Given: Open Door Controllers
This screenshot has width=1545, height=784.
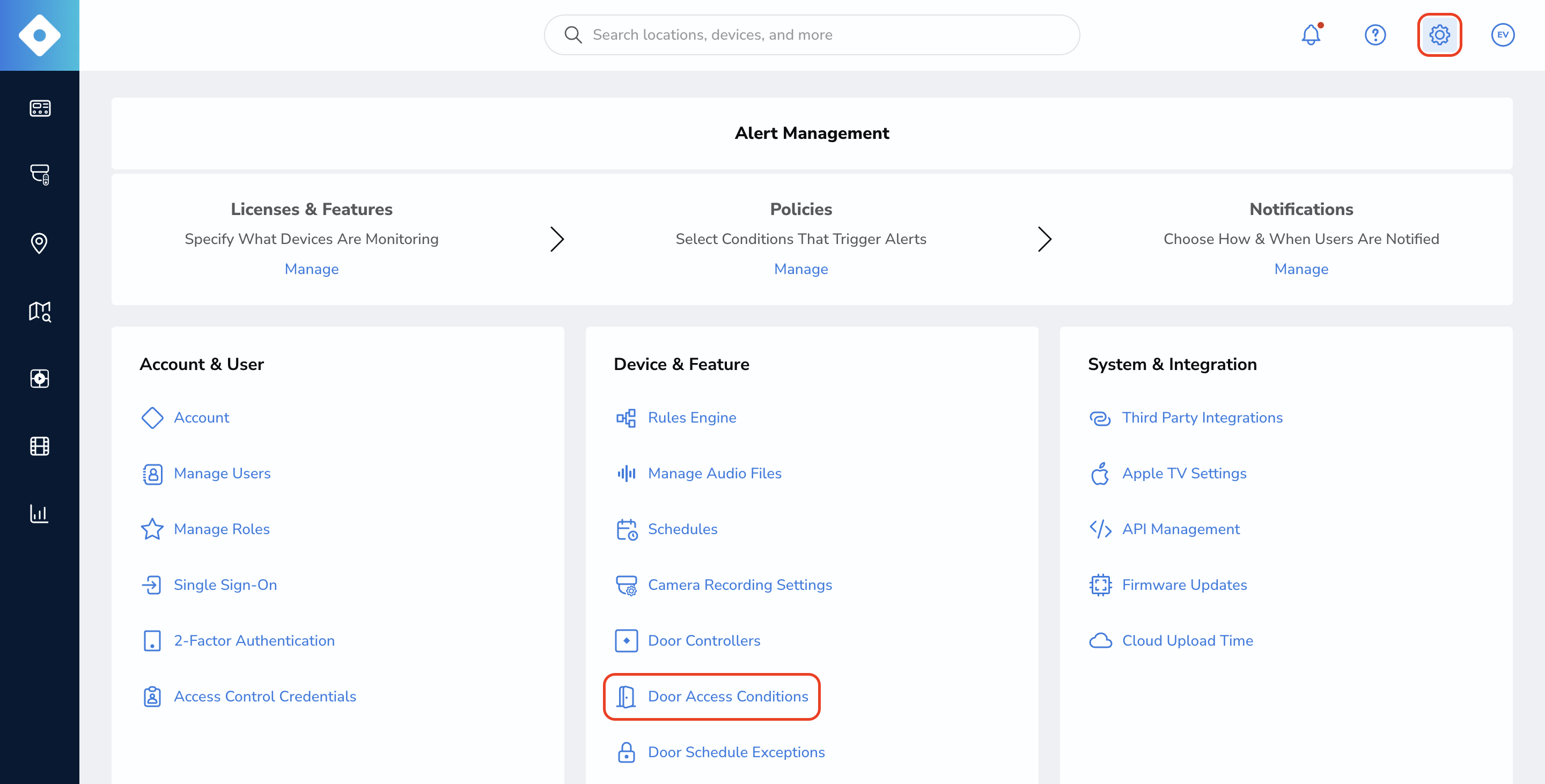Looking at the screenshot, I should point(703,641).
